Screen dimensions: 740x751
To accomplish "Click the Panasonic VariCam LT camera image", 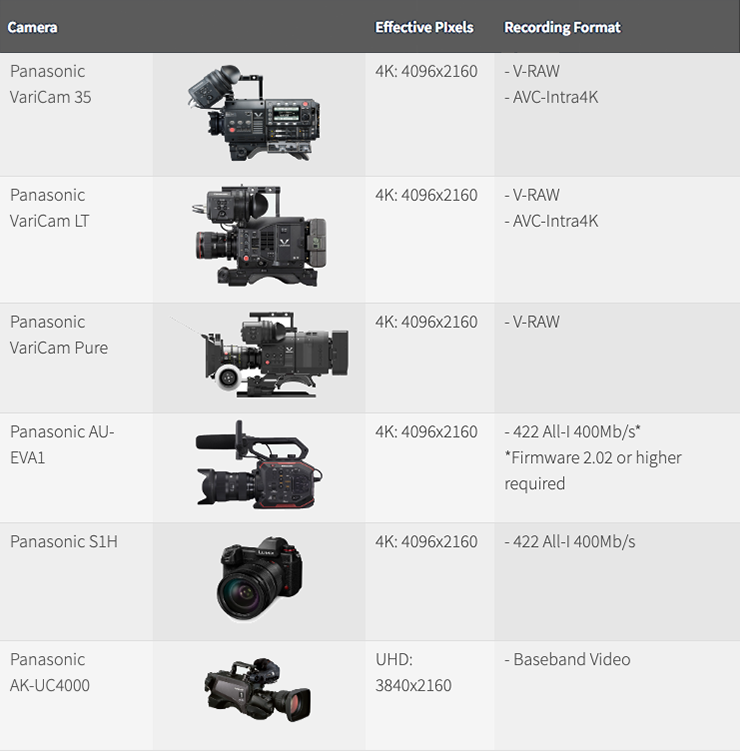I will click(x=260, y=236).
